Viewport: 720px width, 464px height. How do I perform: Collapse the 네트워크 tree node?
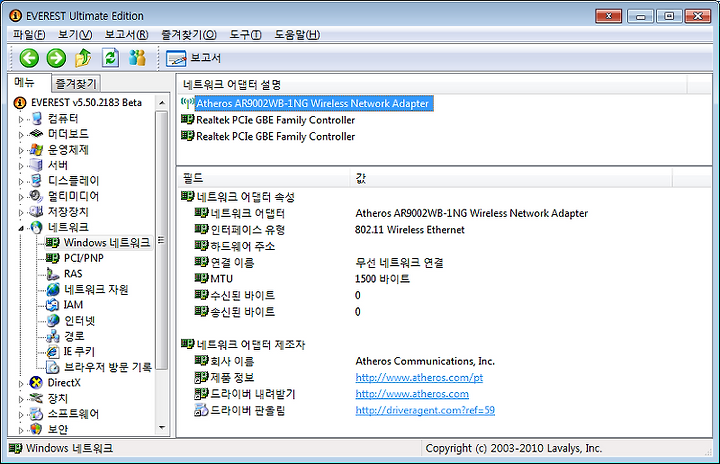pyautogui.click(x=21, y=228)
